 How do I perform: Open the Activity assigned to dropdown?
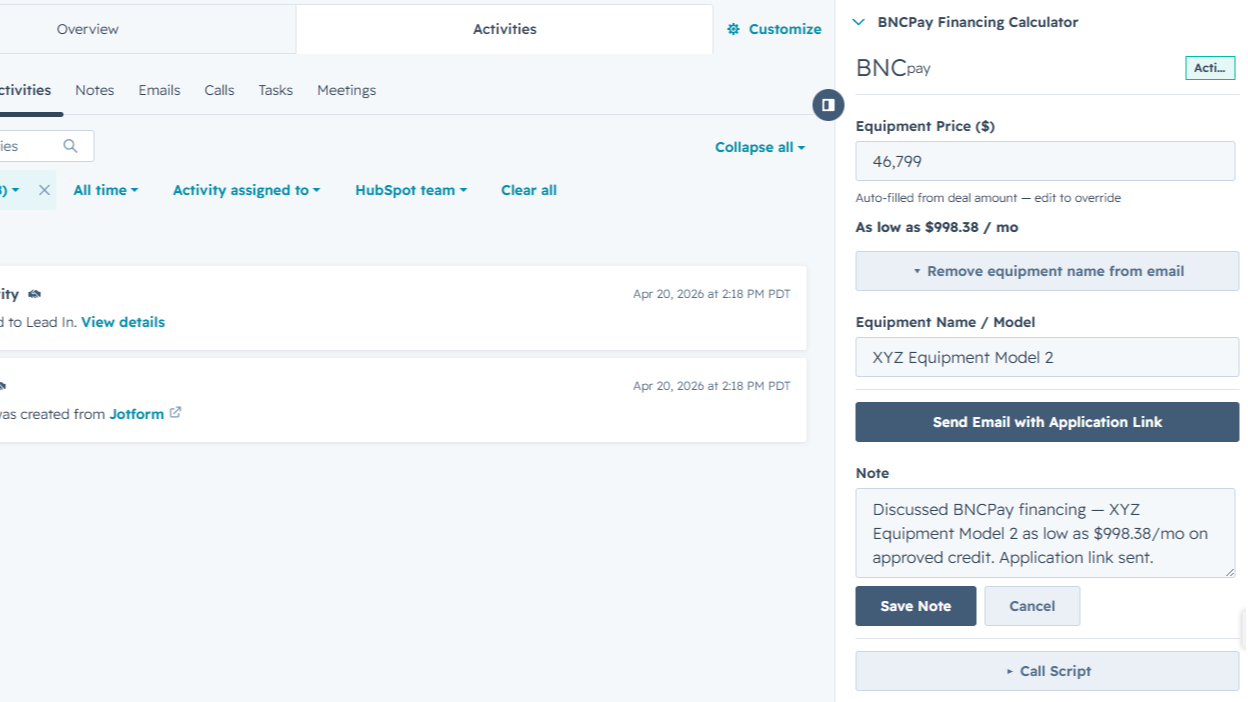[x=246, y=190]
